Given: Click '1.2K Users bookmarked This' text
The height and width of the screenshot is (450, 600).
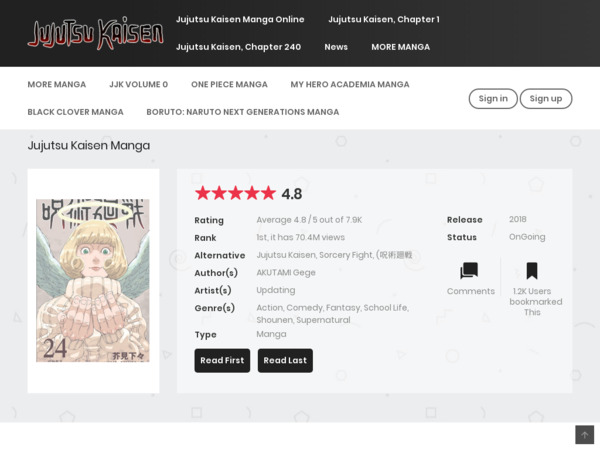Looking at the screenshot, I should [535, 302].
